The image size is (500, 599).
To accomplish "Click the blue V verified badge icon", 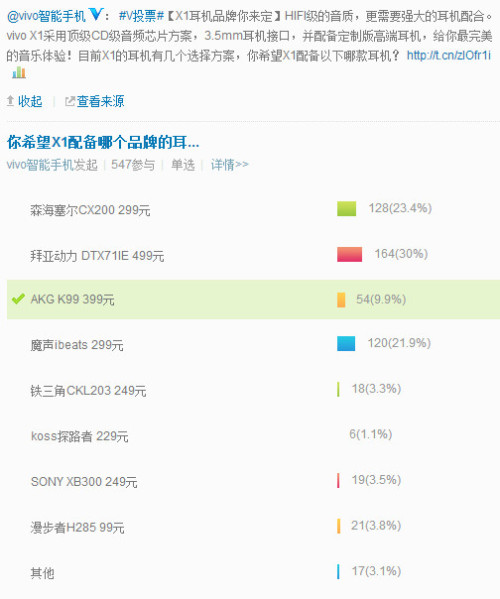I will (96, 15).
